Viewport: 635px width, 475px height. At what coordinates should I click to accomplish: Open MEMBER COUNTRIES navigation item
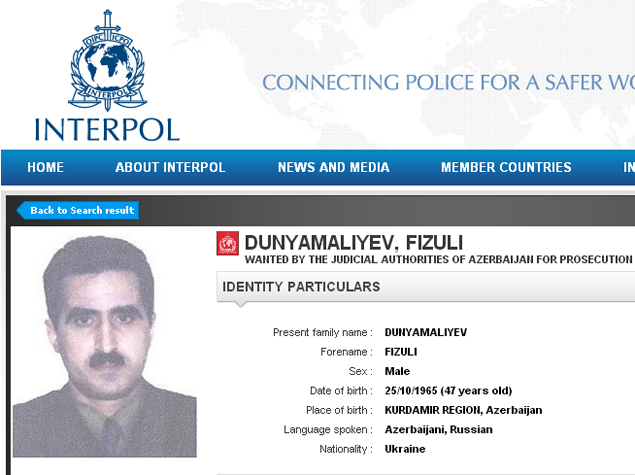click(x=506, y=168)
